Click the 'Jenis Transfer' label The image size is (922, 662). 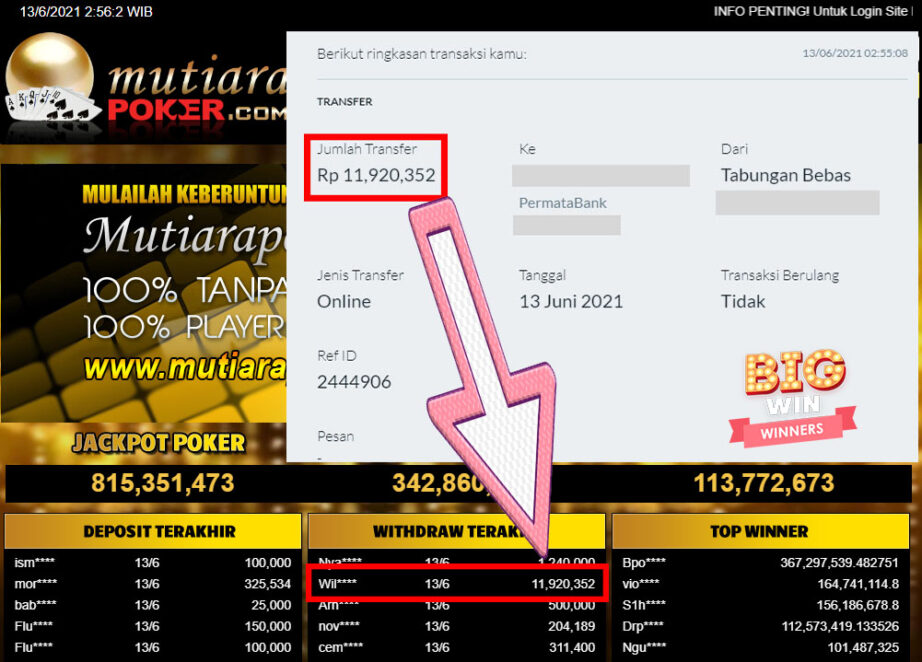tap(360, 275)
